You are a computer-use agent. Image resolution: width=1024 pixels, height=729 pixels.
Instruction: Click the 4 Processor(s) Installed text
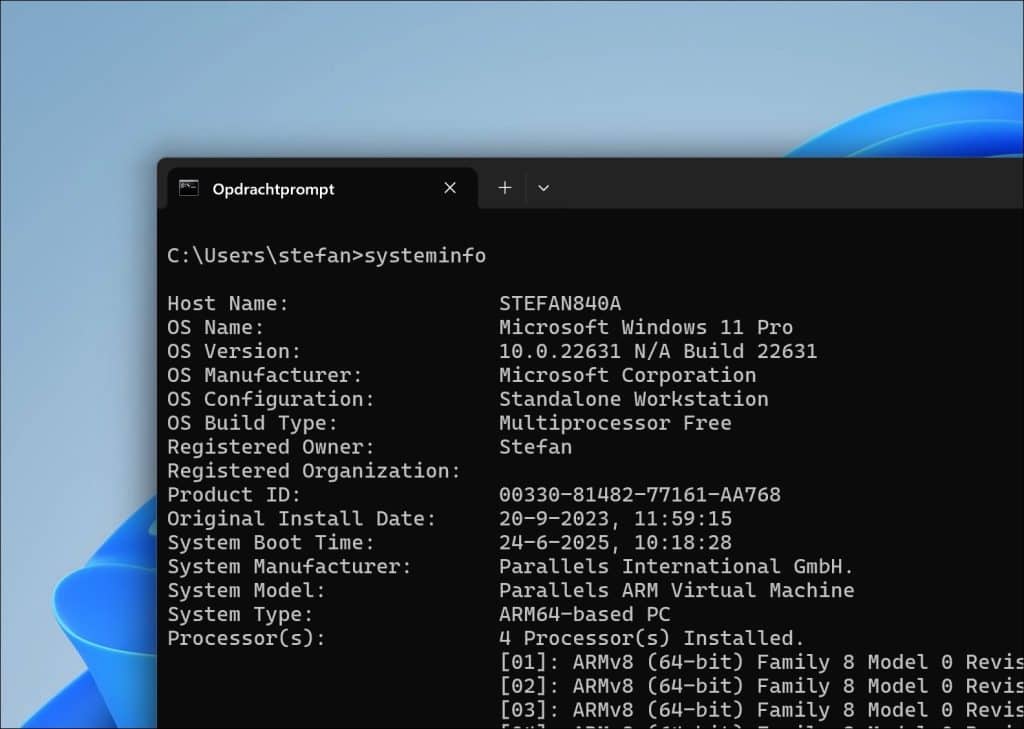(x=652, y=638)
